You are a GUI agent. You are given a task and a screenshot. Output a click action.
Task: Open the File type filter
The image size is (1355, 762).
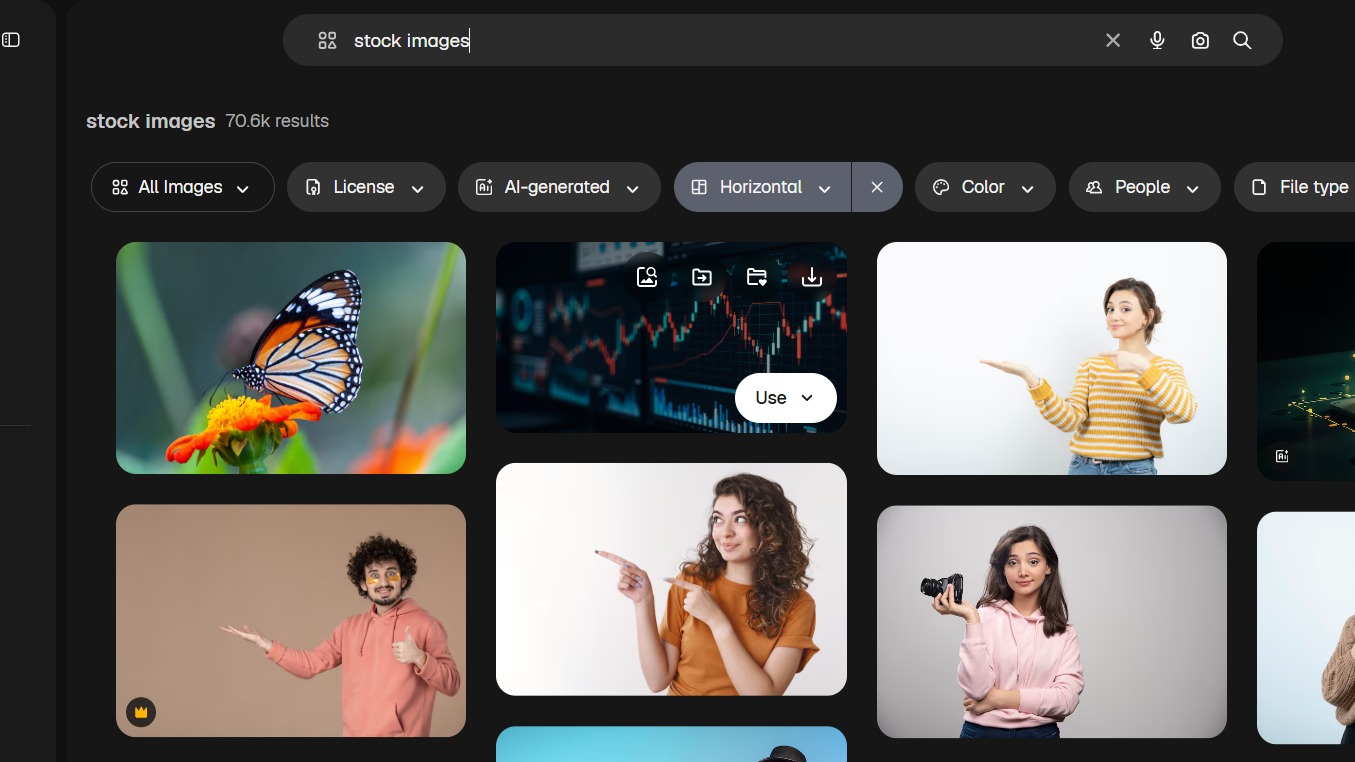coord(1295,187)
